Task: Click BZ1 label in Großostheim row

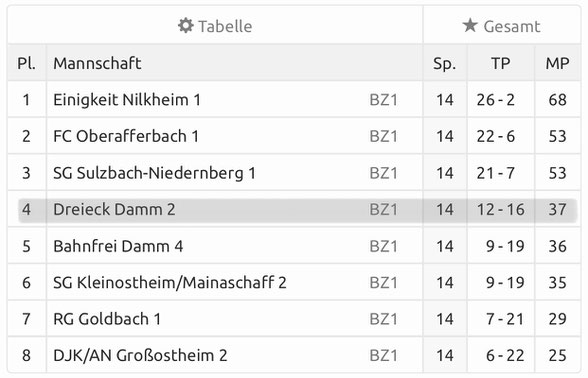Action: click(383, 355)
